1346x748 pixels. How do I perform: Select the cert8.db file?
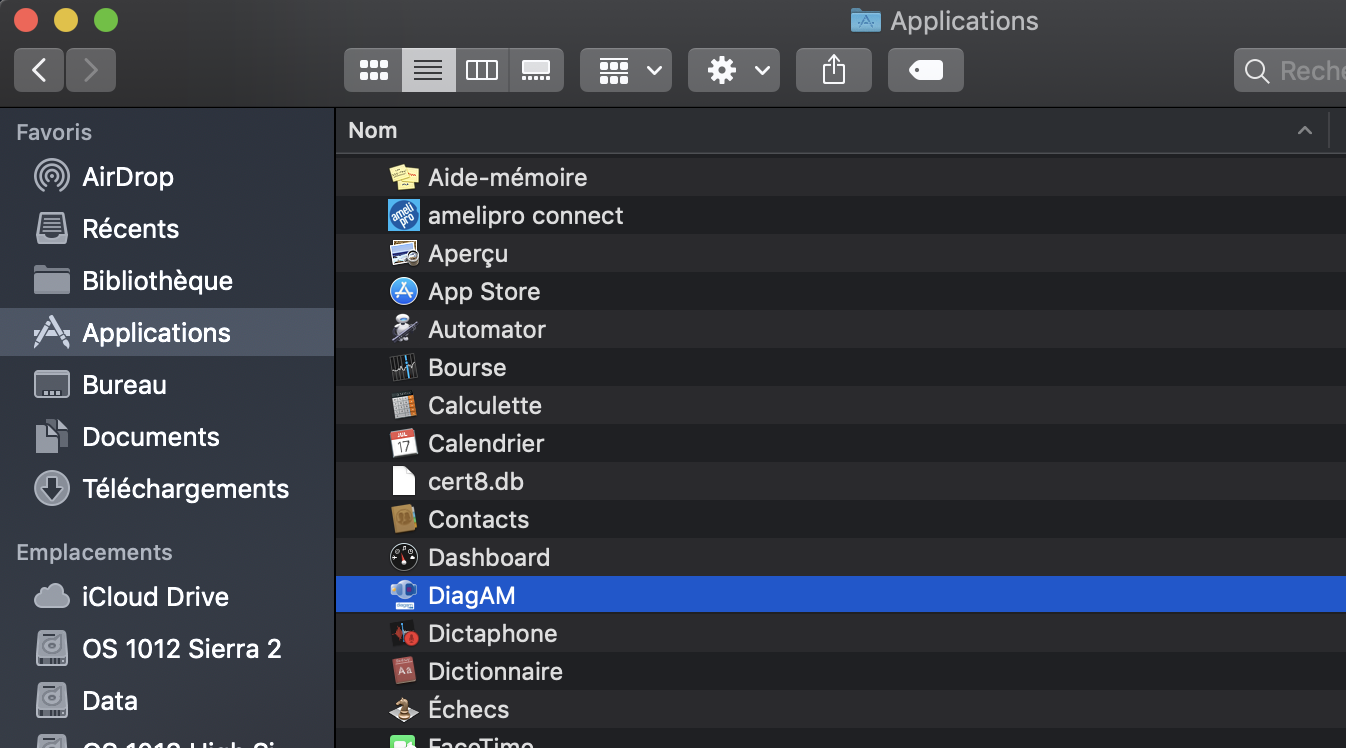pos(475,482)
